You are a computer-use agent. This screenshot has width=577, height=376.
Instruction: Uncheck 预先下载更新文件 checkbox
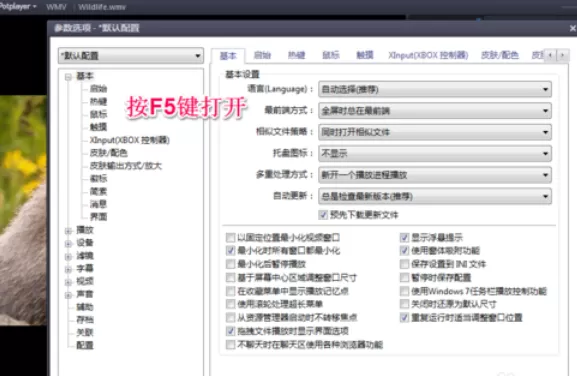point(323,215)
